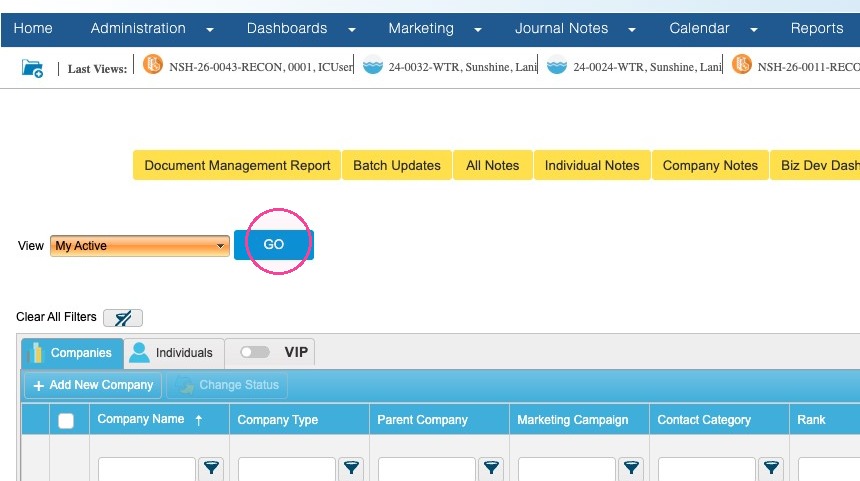Image resolution: width=860 pixels, height=481 pixels.
Task: Click the Parent Company filter input
Action: pos(427,469)
